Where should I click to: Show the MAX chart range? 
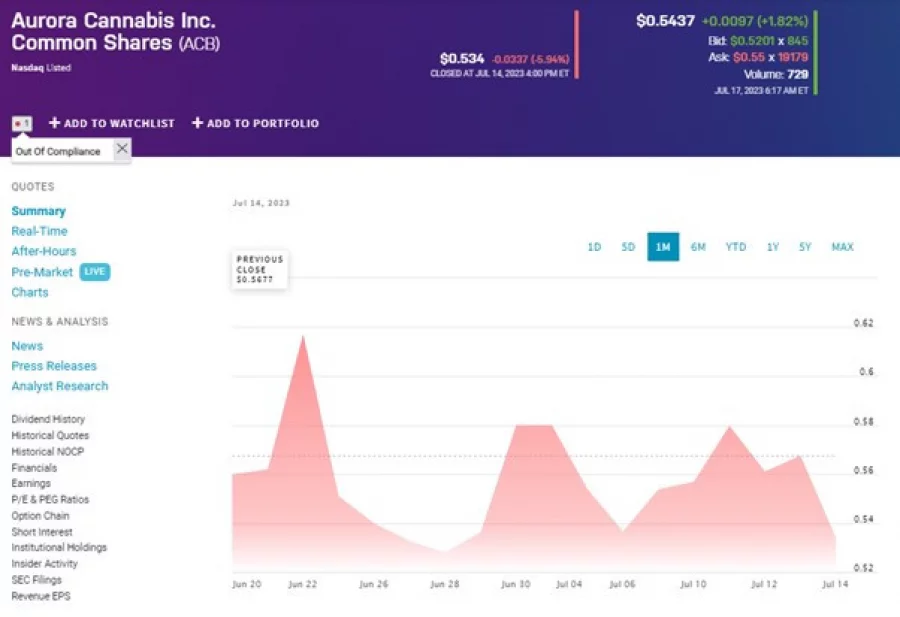(x=842, y=247)
